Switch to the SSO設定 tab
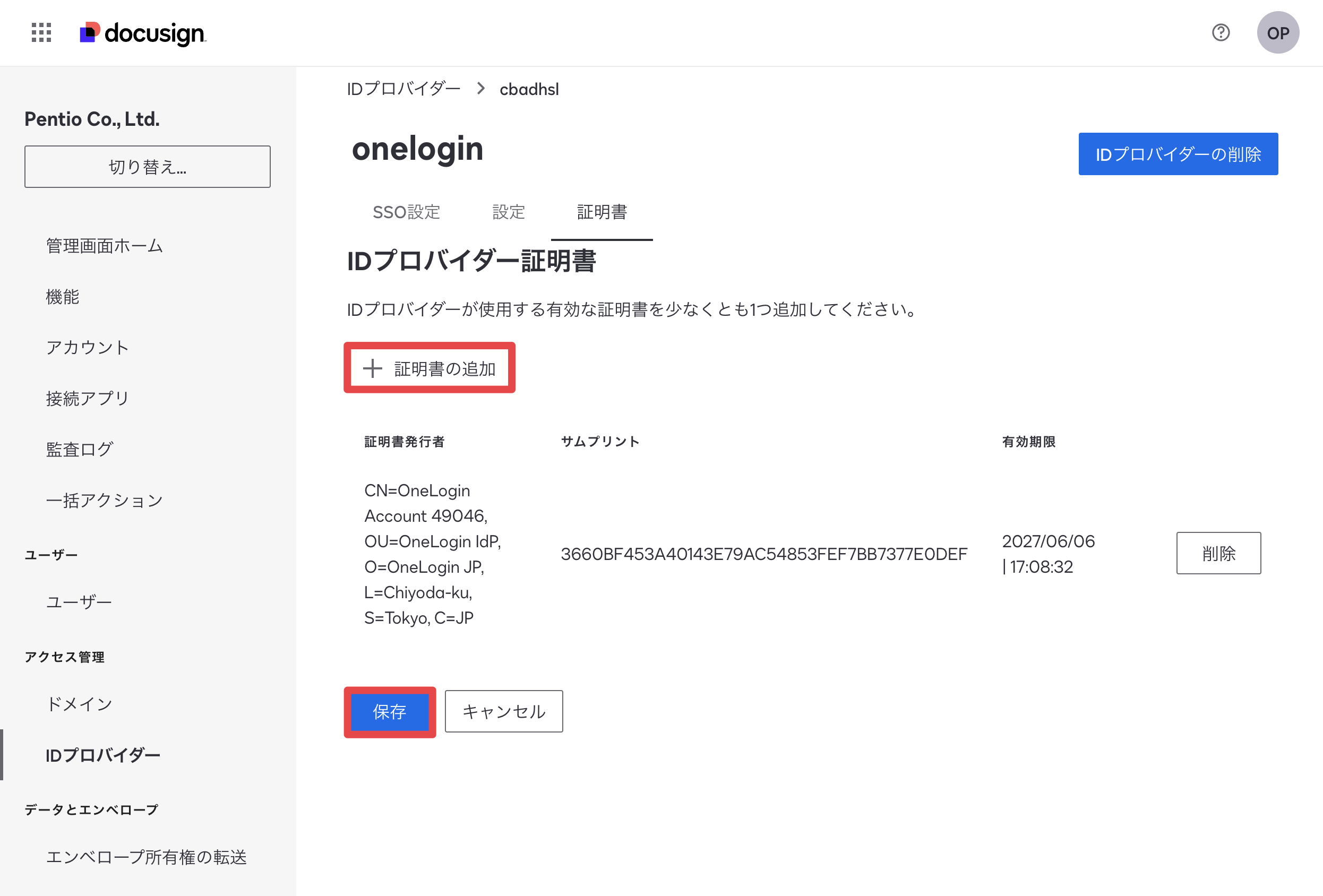 [x=407, y=212]
